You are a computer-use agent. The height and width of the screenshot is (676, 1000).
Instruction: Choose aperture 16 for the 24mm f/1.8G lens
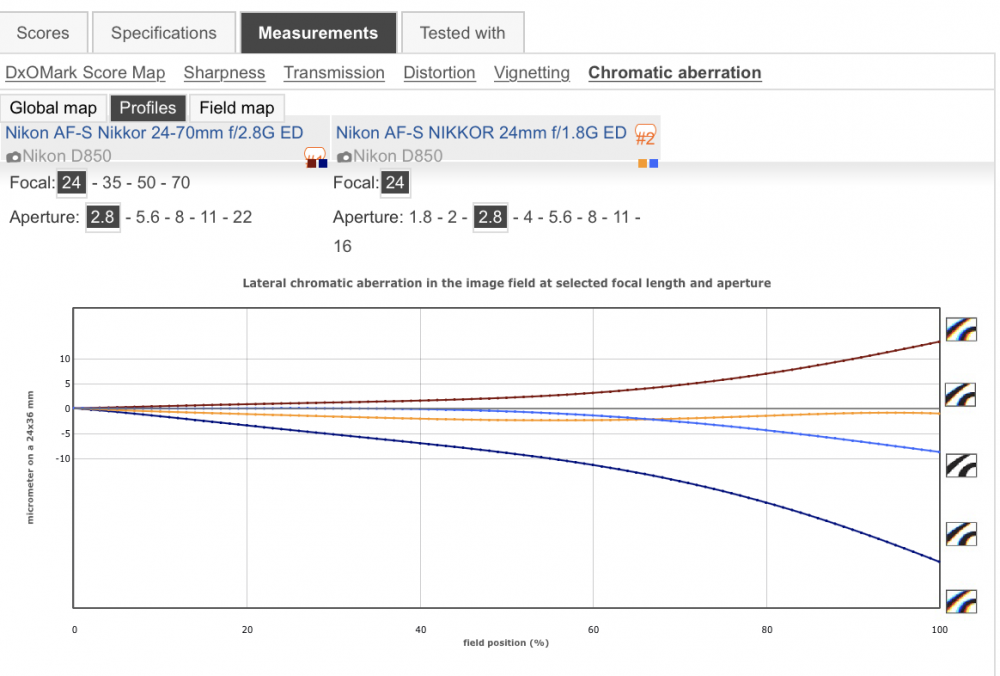[x=342, y=247]
